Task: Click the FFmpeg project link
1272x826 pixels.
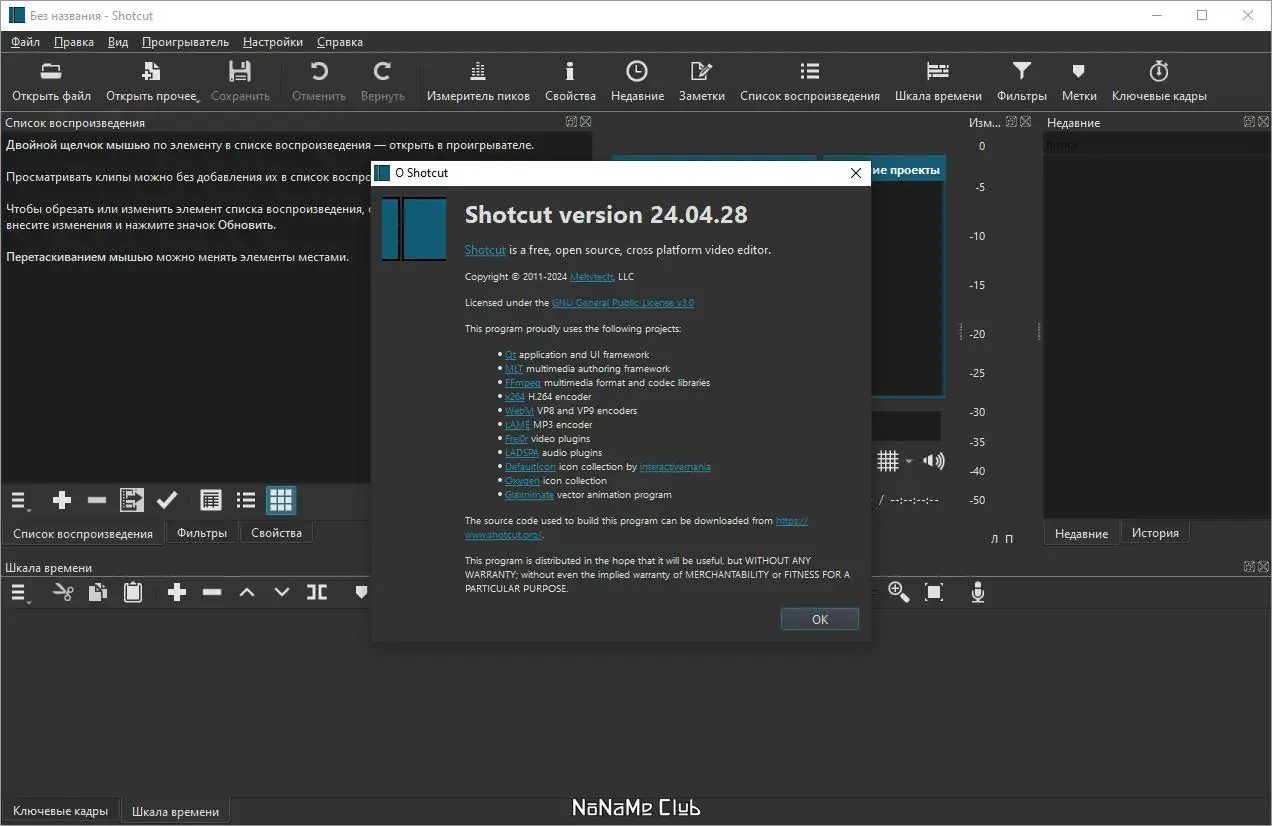Action: click(x=522, y=382)
